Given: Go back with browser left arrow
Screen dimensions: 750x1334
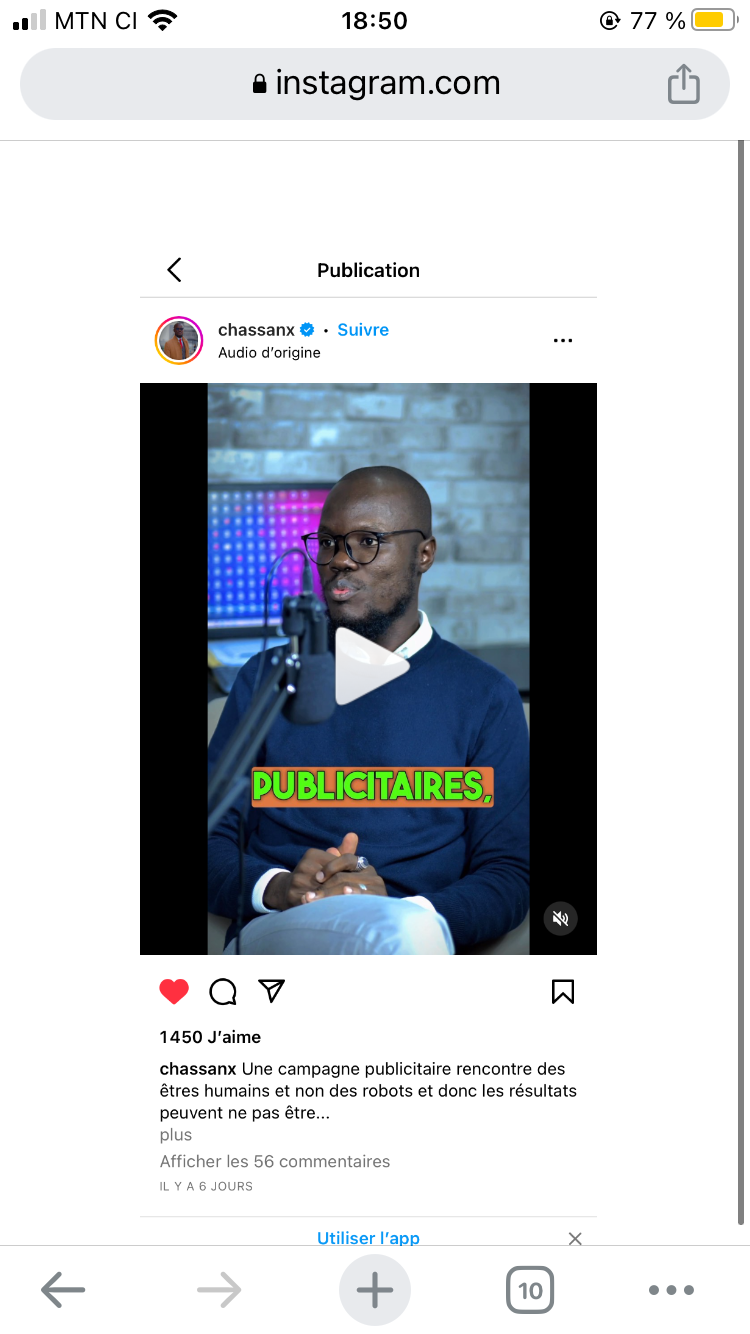Looking at the screenshot, I should [x=63, y=1290].
